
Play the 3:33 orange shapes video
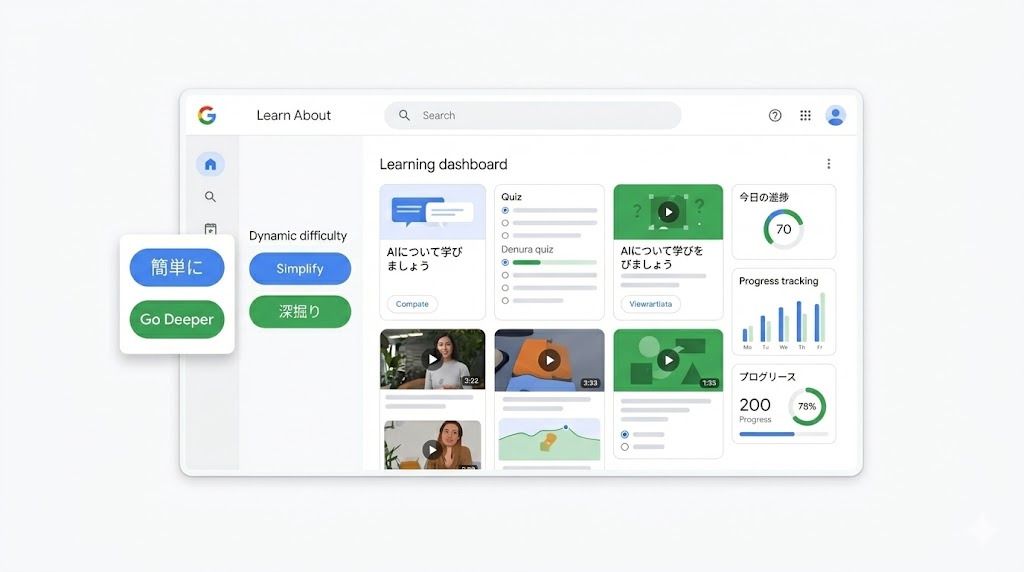pos(549,360)
